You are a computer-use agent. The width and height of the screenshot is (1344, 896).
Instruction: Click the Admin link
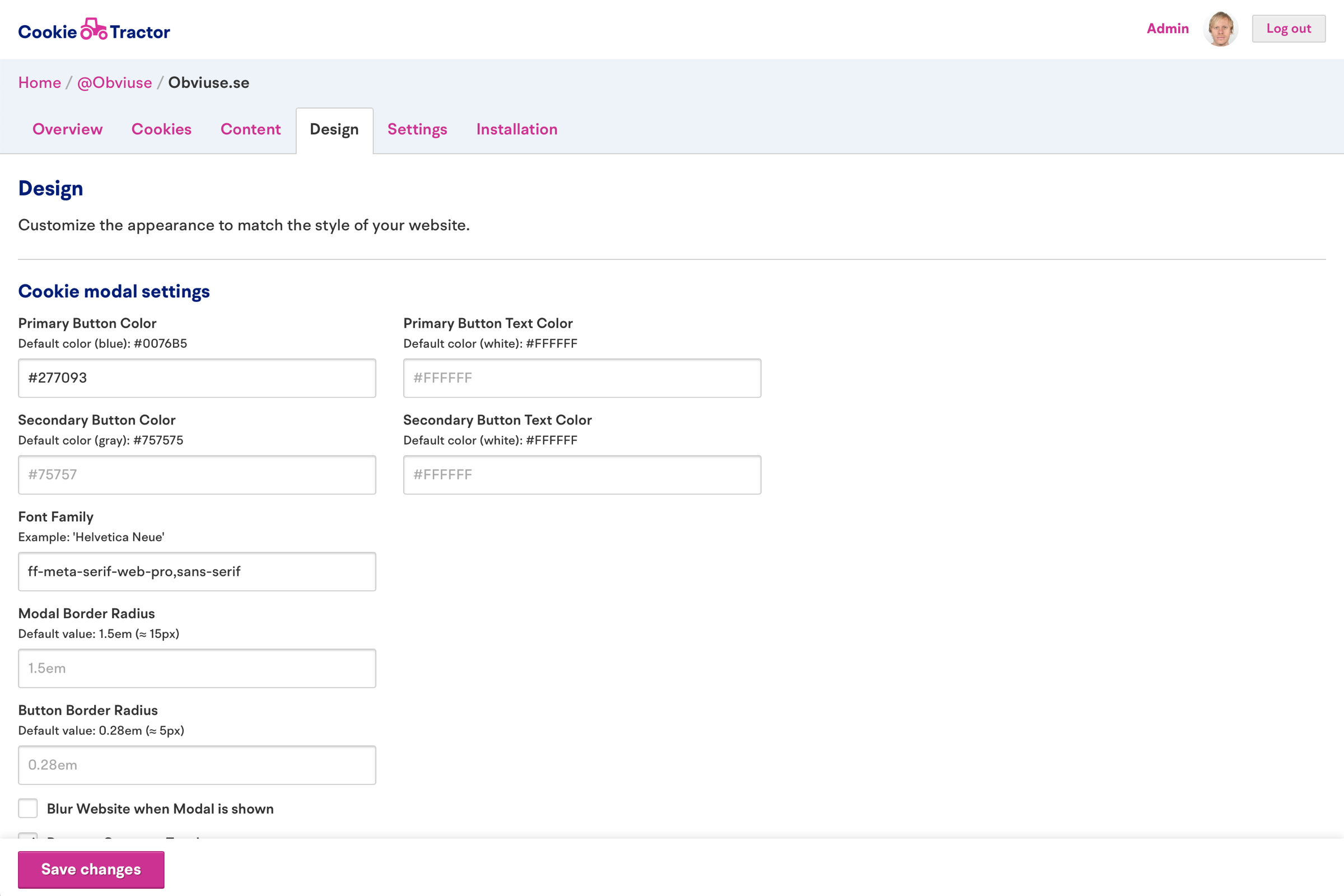[x=1168, y=29]
